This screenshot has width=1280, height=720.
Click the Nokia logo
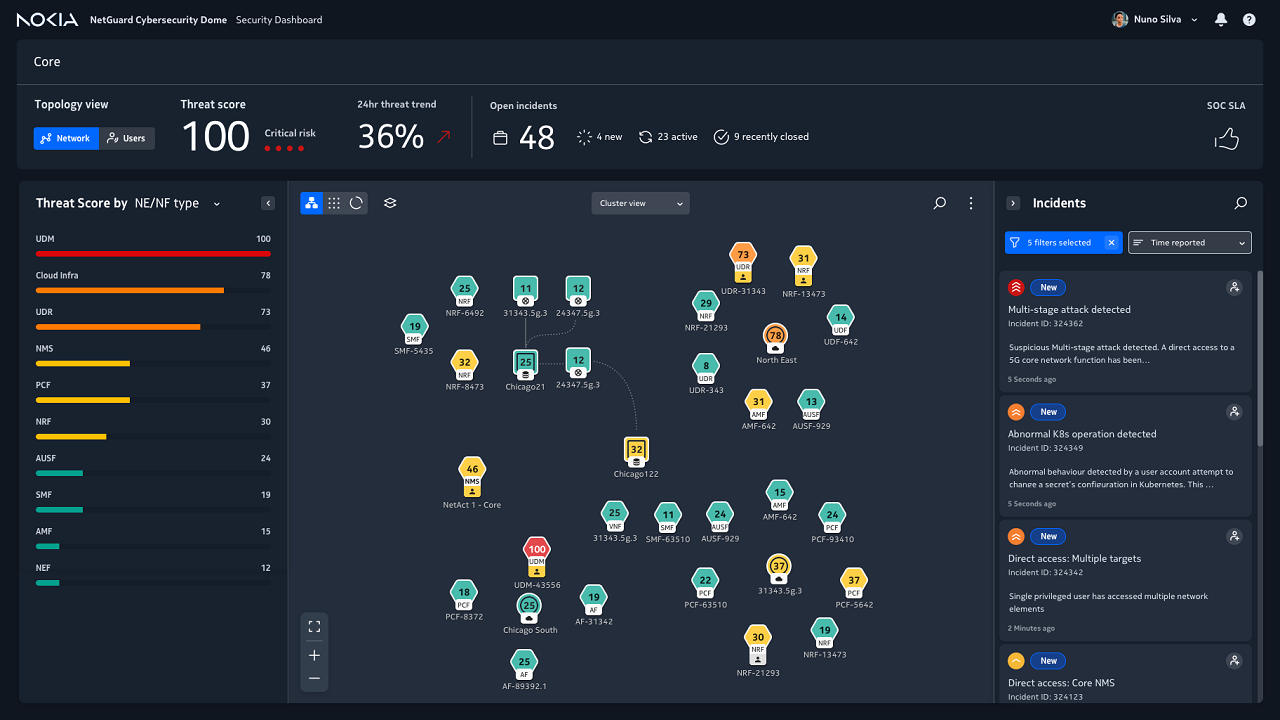click(47, 20)
